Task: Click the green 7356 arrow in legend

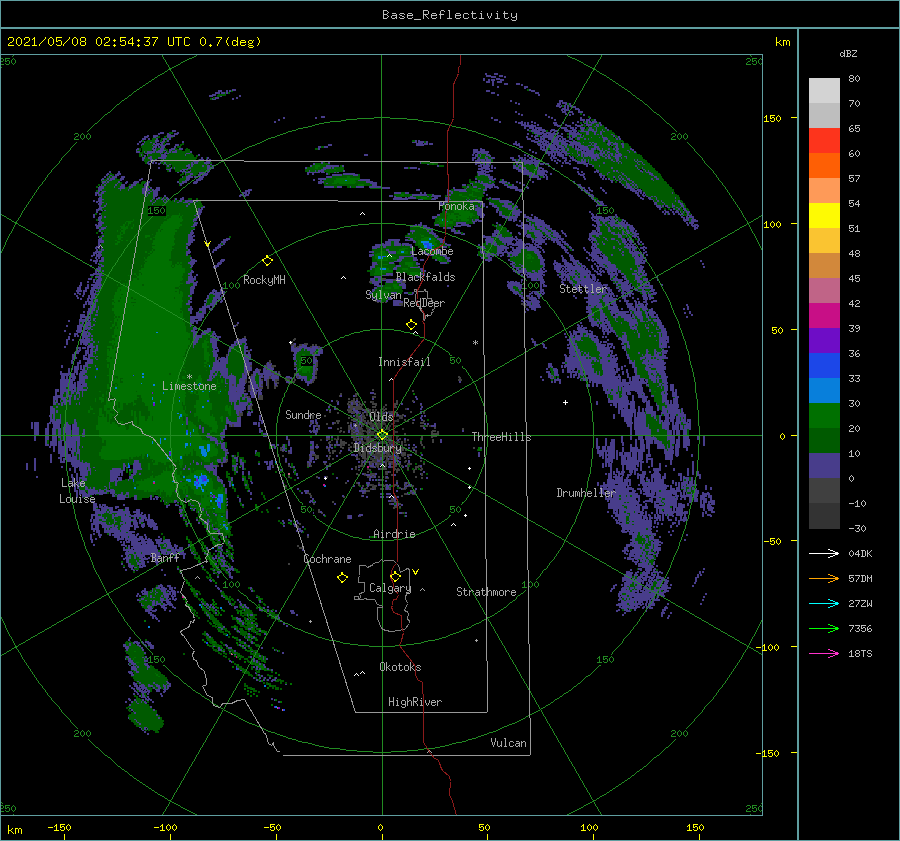Action: pyautogui.click(x=824, y=629)
